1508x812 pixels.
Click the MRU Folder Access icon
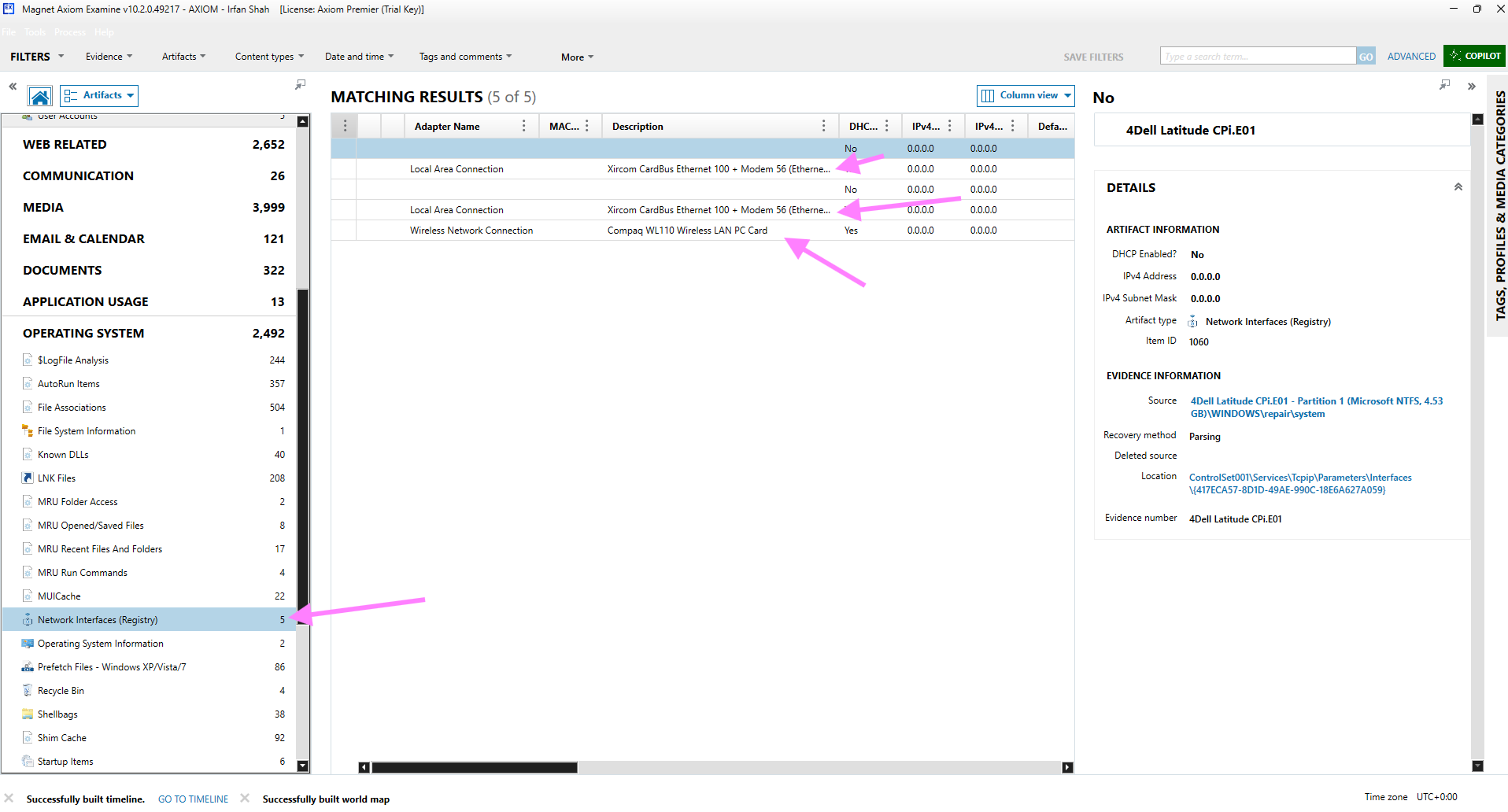28,502
